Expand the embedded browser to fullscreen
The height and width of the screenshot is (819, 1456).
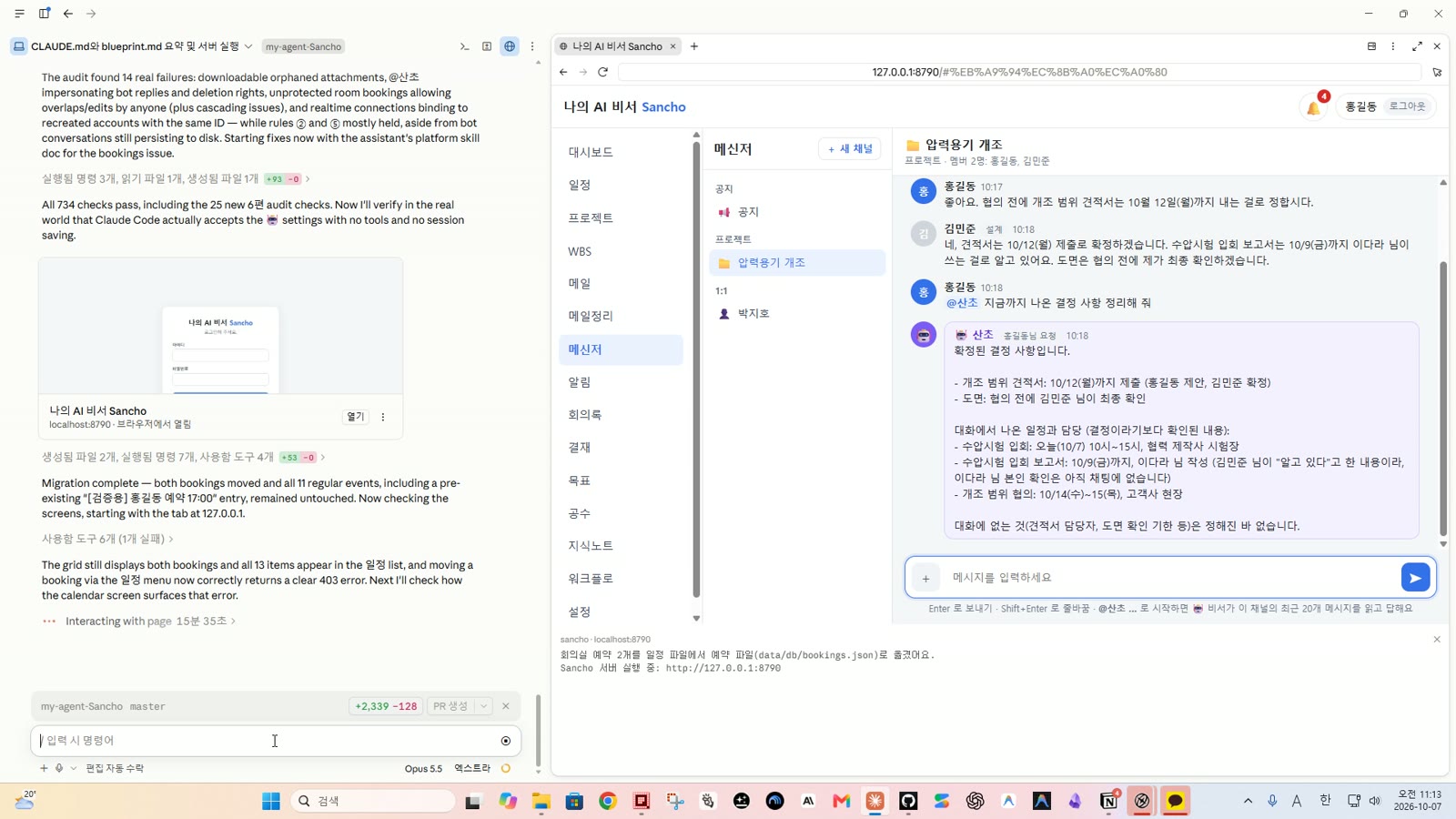(1417, 46)
